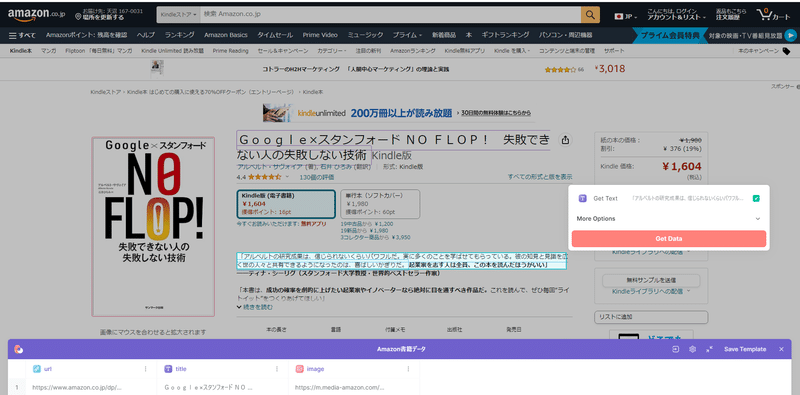Click the リストに追加 button
The image size is (800, 395).
pyautogui.click(x=651, y=317)
